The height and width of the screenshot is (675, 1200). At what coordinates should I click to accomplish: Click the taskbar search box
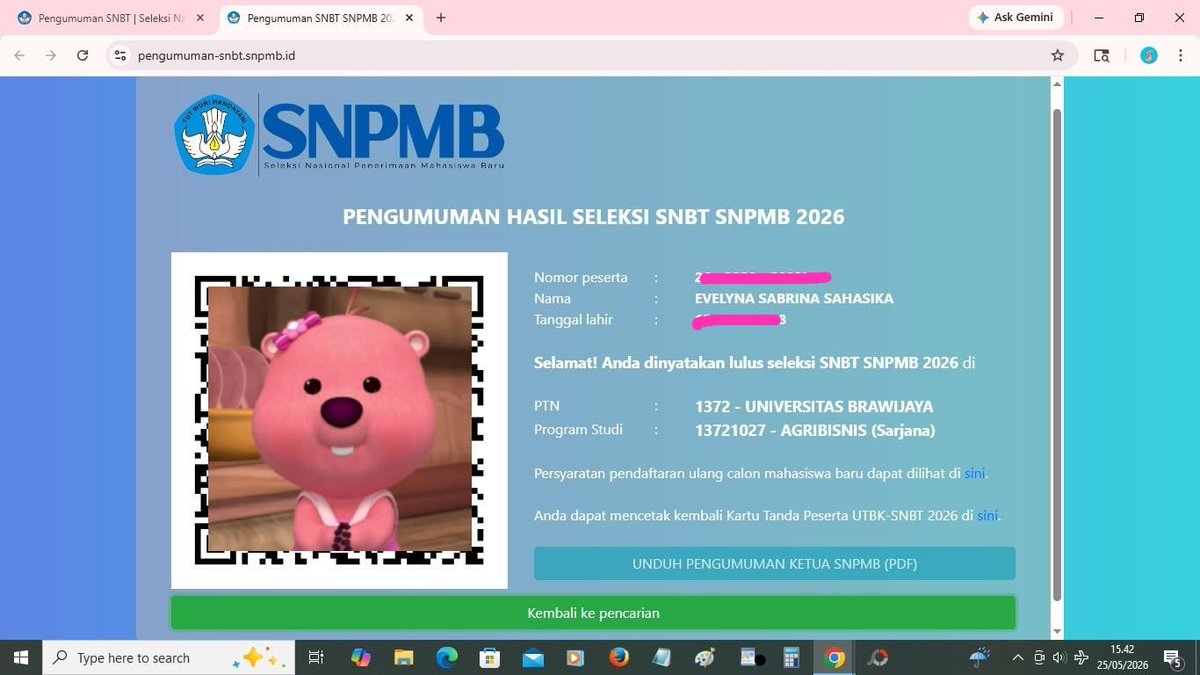tap(168, 657)
